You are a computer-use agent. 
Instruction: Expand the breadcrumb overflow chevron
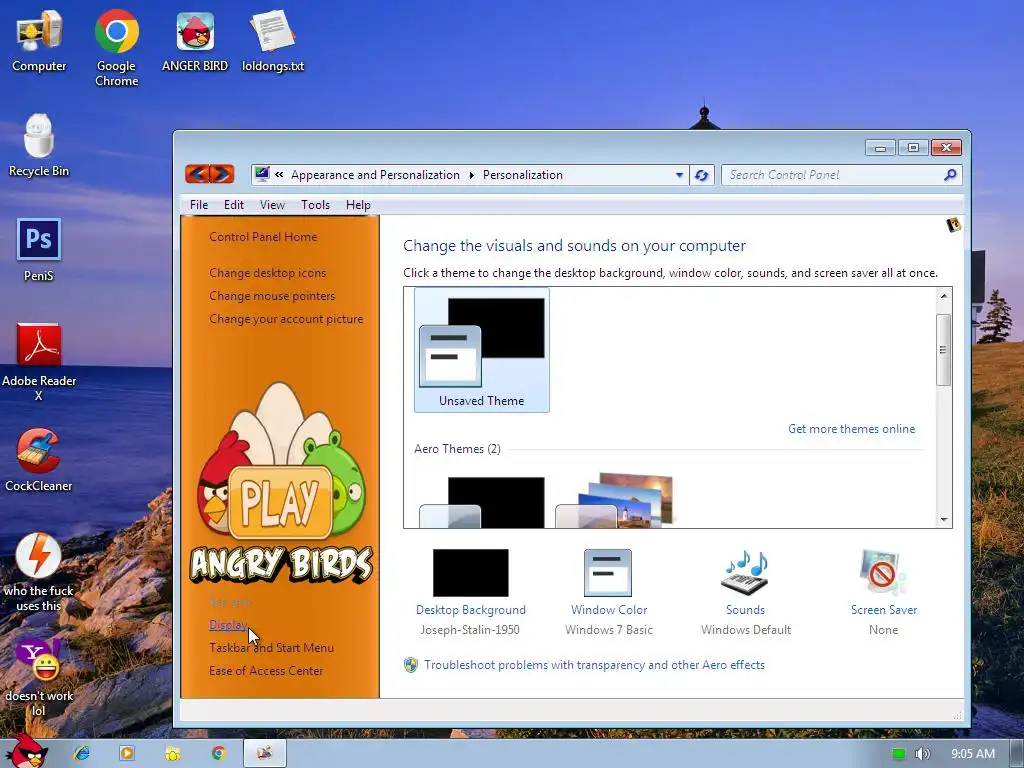coord(280,174)
